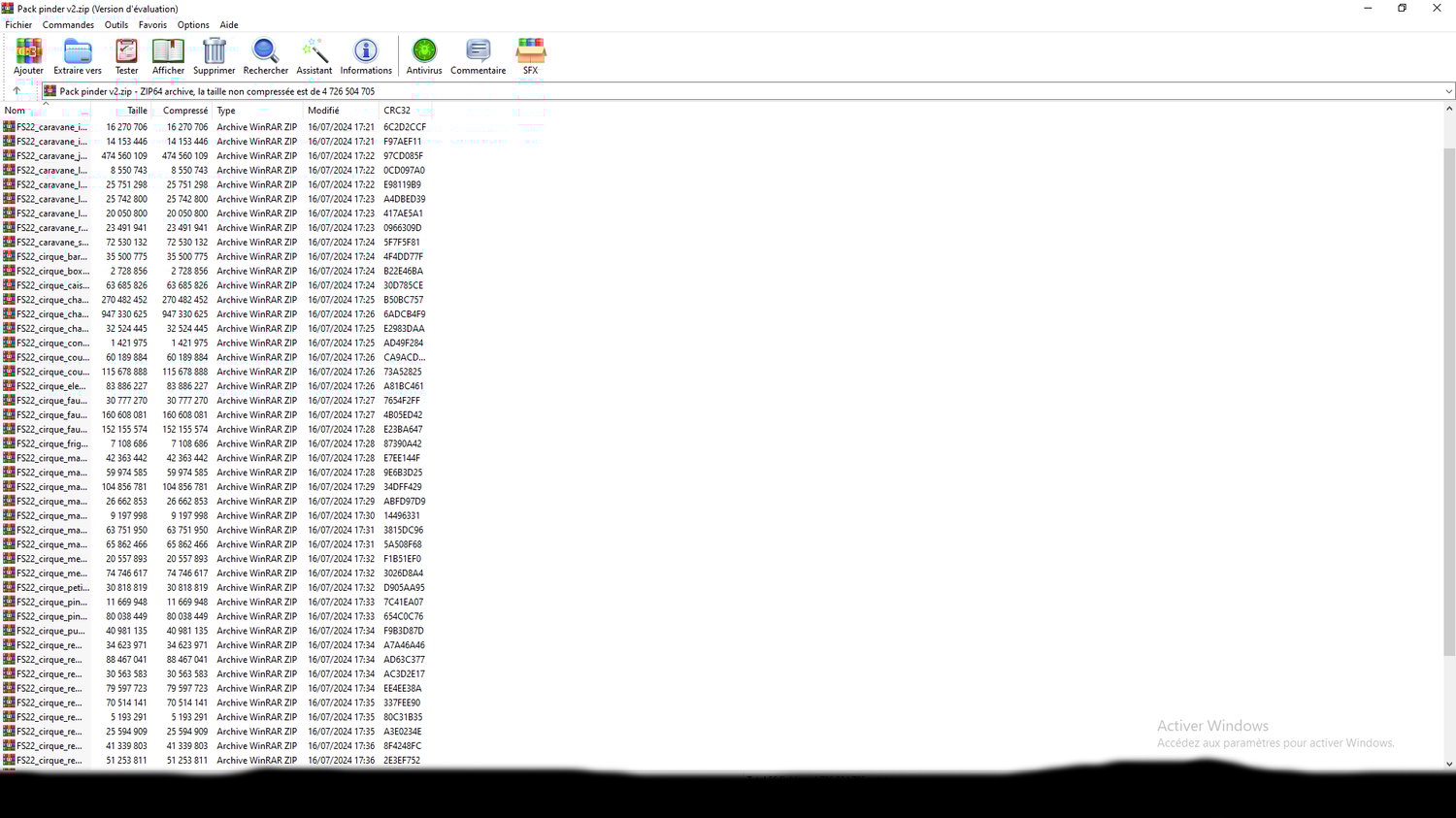1456x818 pixels.
Task: Select the file sized 1 421 975
Action: 214,343
